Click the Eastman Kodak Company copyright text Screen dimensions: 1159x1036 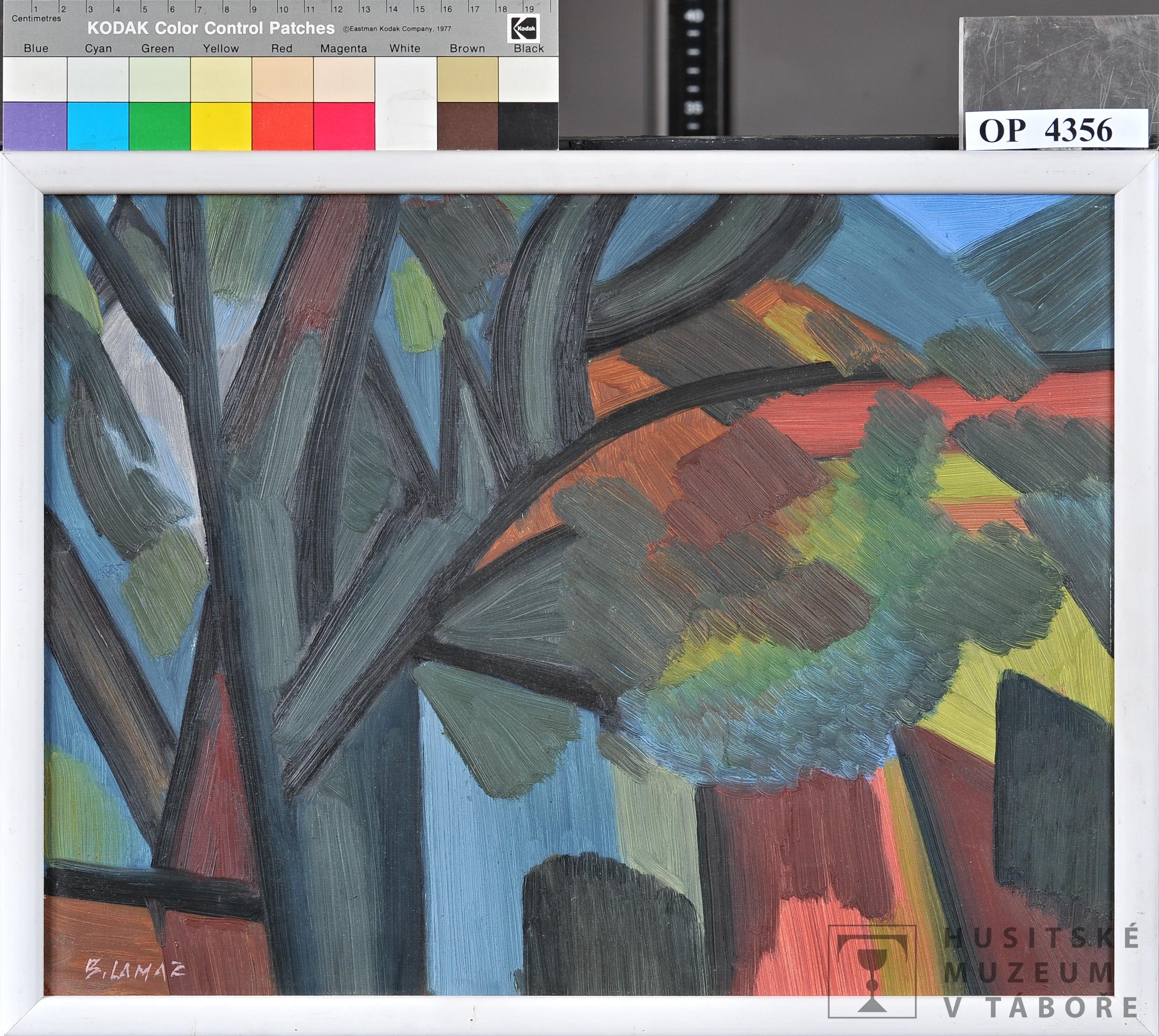point(397,29)
